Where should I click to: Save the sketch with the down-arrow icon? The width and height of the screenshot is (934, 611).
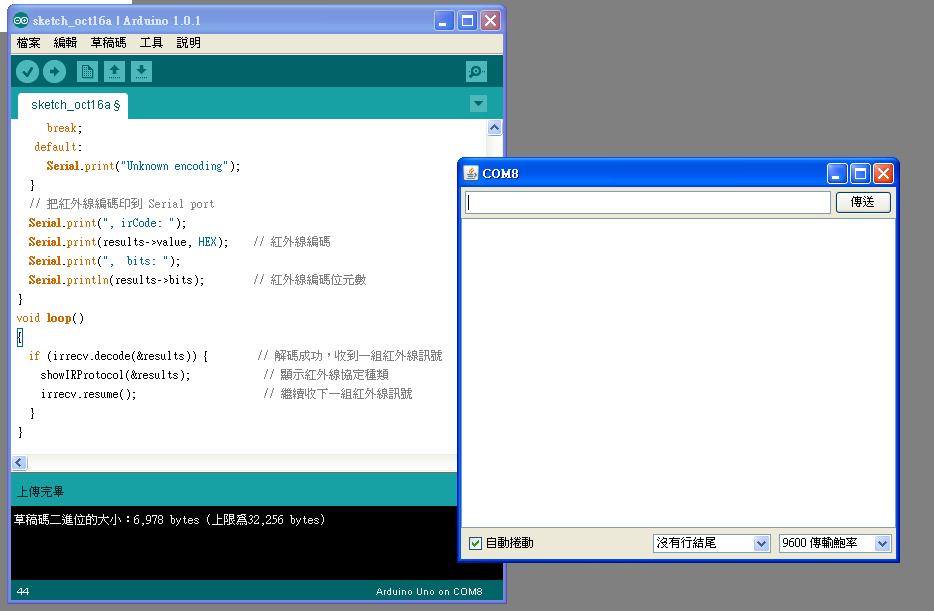click(x=141, y=72)
